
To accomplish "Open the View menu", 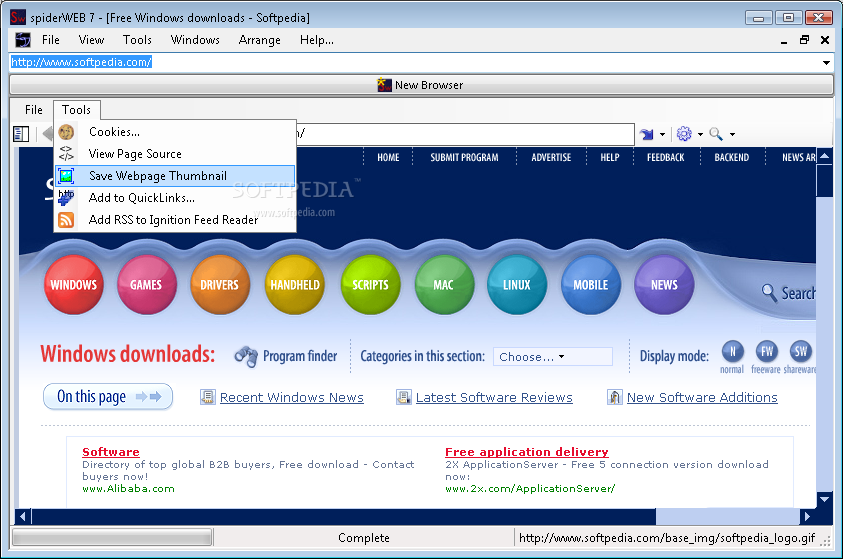I will tap(91, 40).
